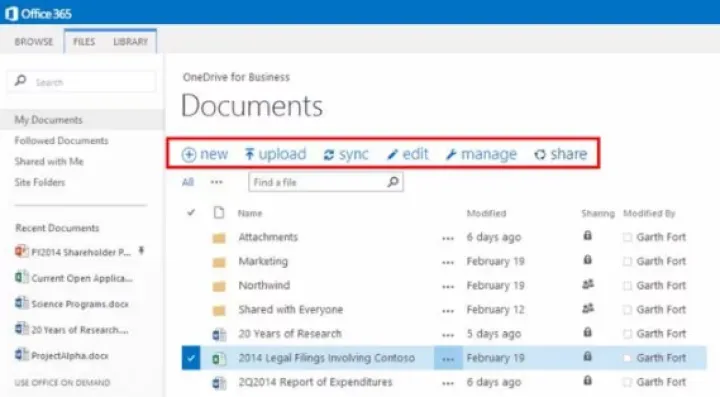The width and height of the screenshot is (720, 397).
Task: Toggle the select-all checkmark in header
Action: (x=191, y=212)
